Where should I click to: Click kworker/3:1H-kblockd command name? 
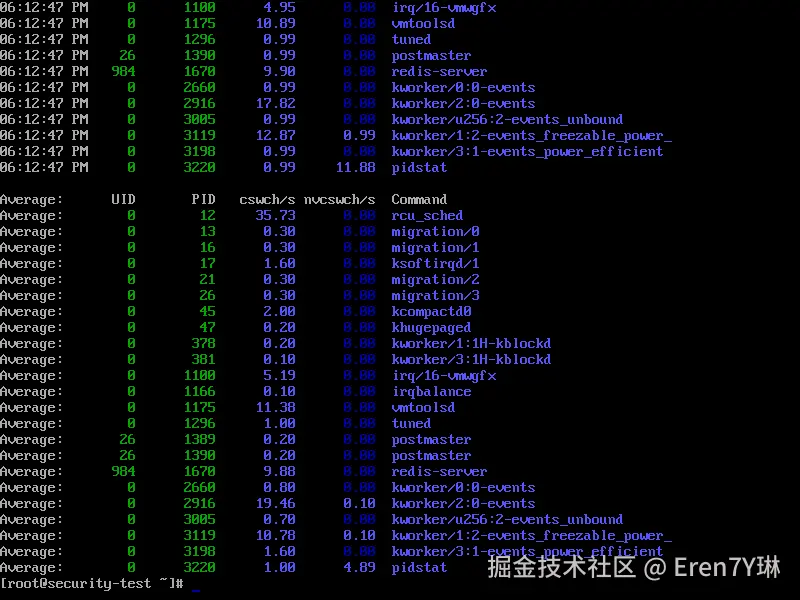click(x=471, y=360)
